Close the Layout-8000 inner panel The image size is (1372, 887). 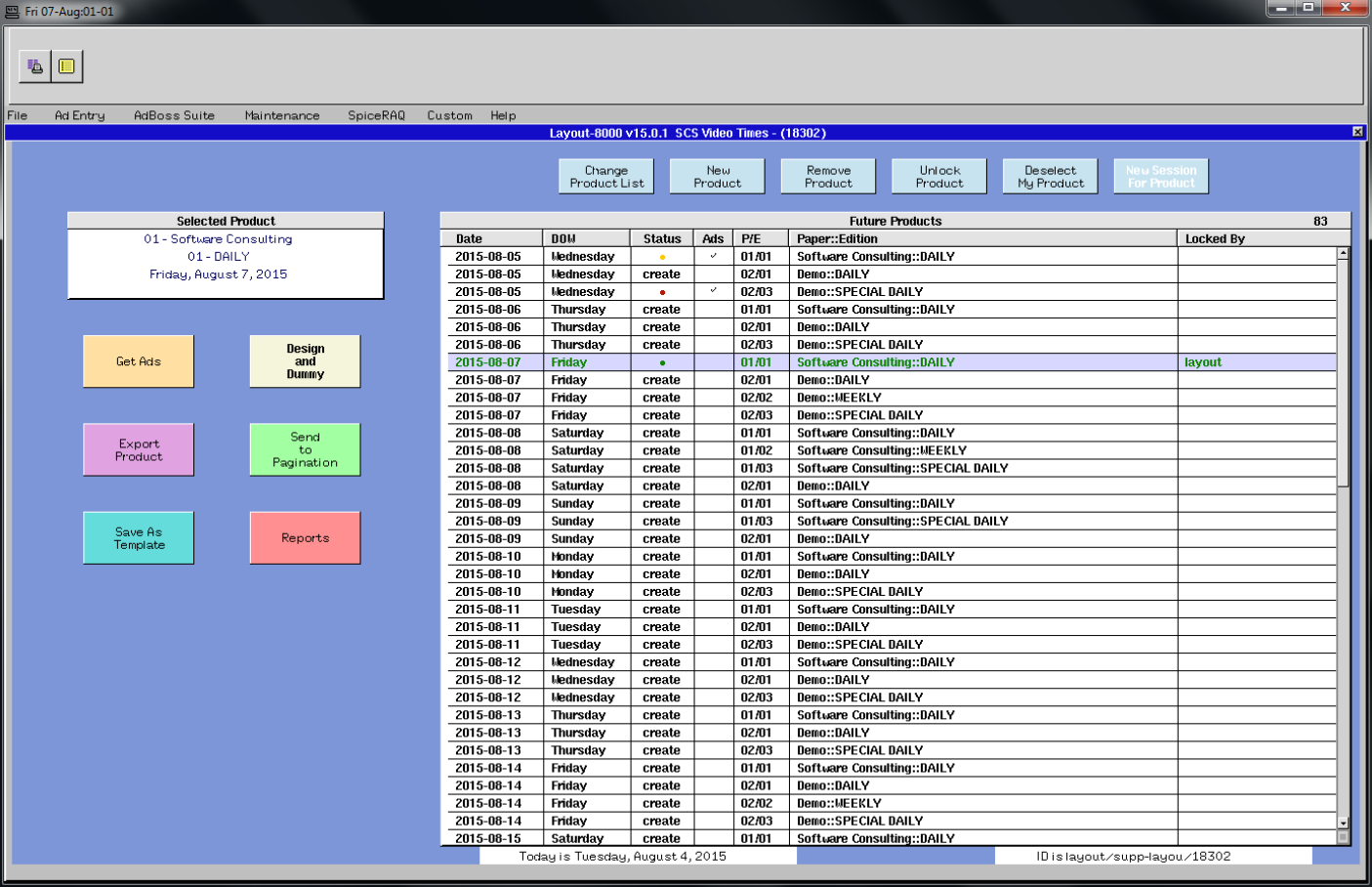pos(1357,132)
